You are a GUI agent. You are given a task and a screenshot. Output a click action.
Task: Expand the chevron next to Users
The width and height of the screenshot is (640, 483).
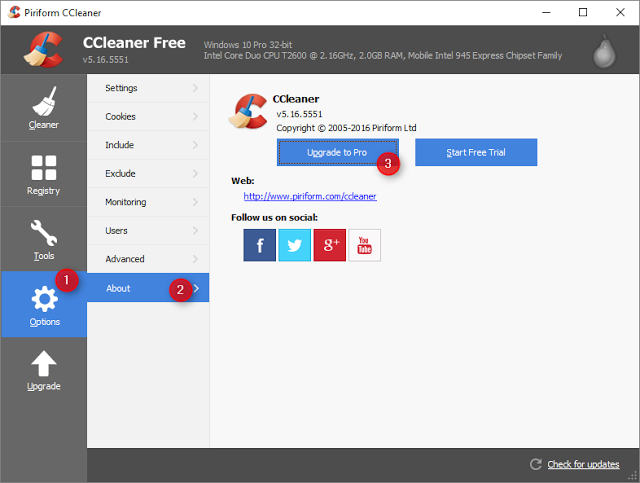[196, 231]
